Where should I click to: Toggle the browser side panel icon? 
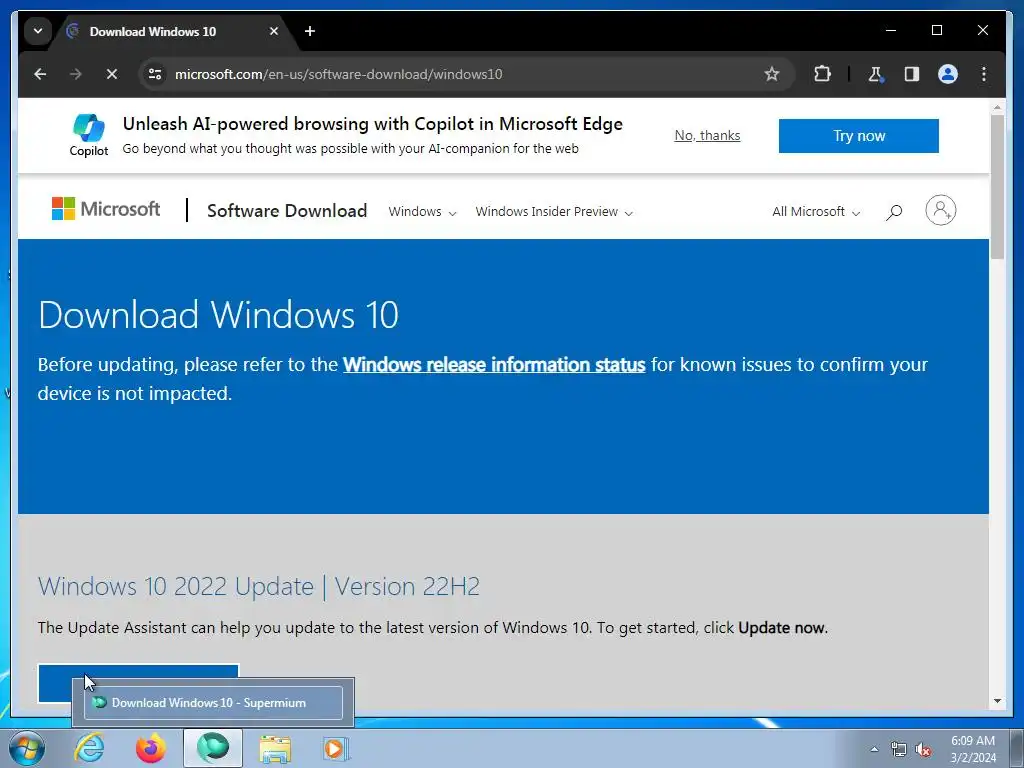(x=912, y=74)
